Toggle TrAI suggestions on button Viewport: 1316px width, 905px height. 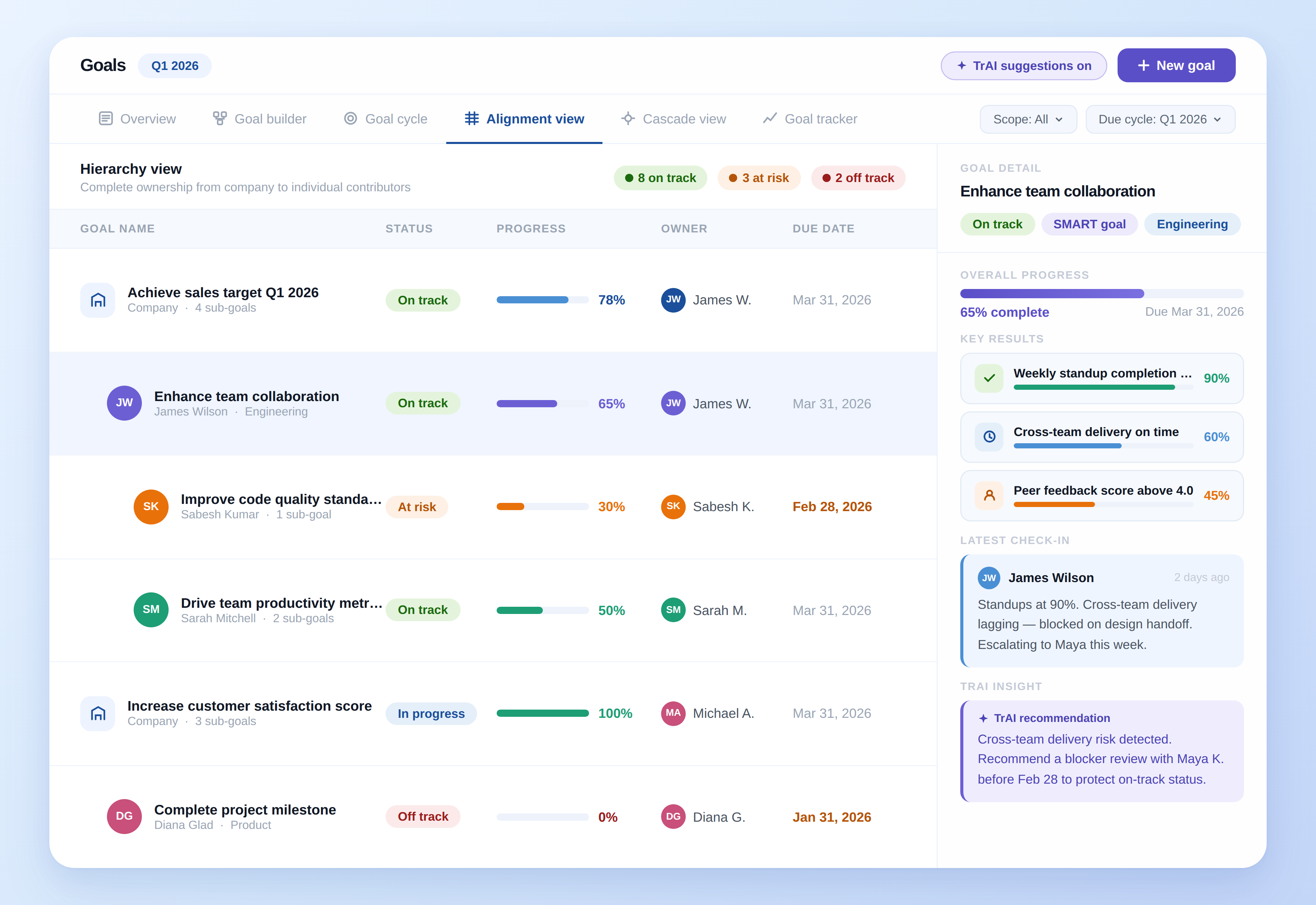click(1023, 66)
